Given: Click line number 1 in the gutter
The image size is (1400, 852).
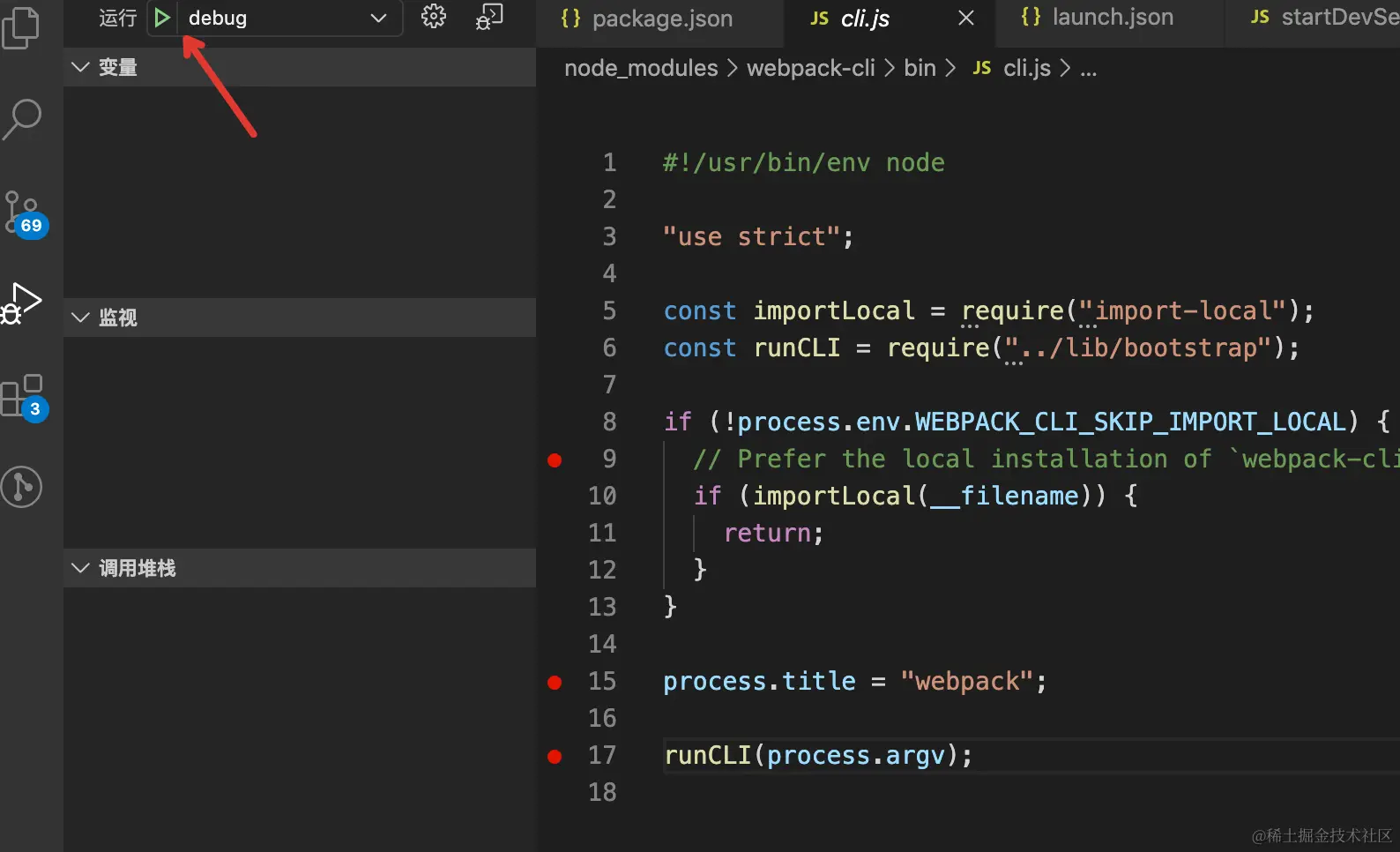Looking at the screenshot, I should click(609, 162).
